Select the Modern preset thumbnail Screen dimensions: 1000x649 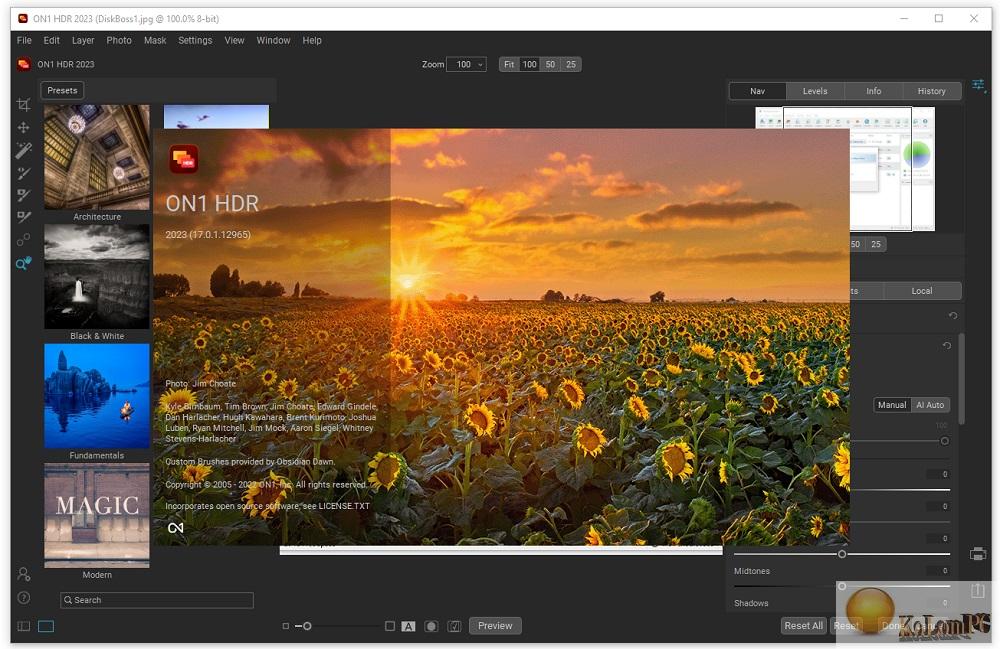tap(97, 515)
